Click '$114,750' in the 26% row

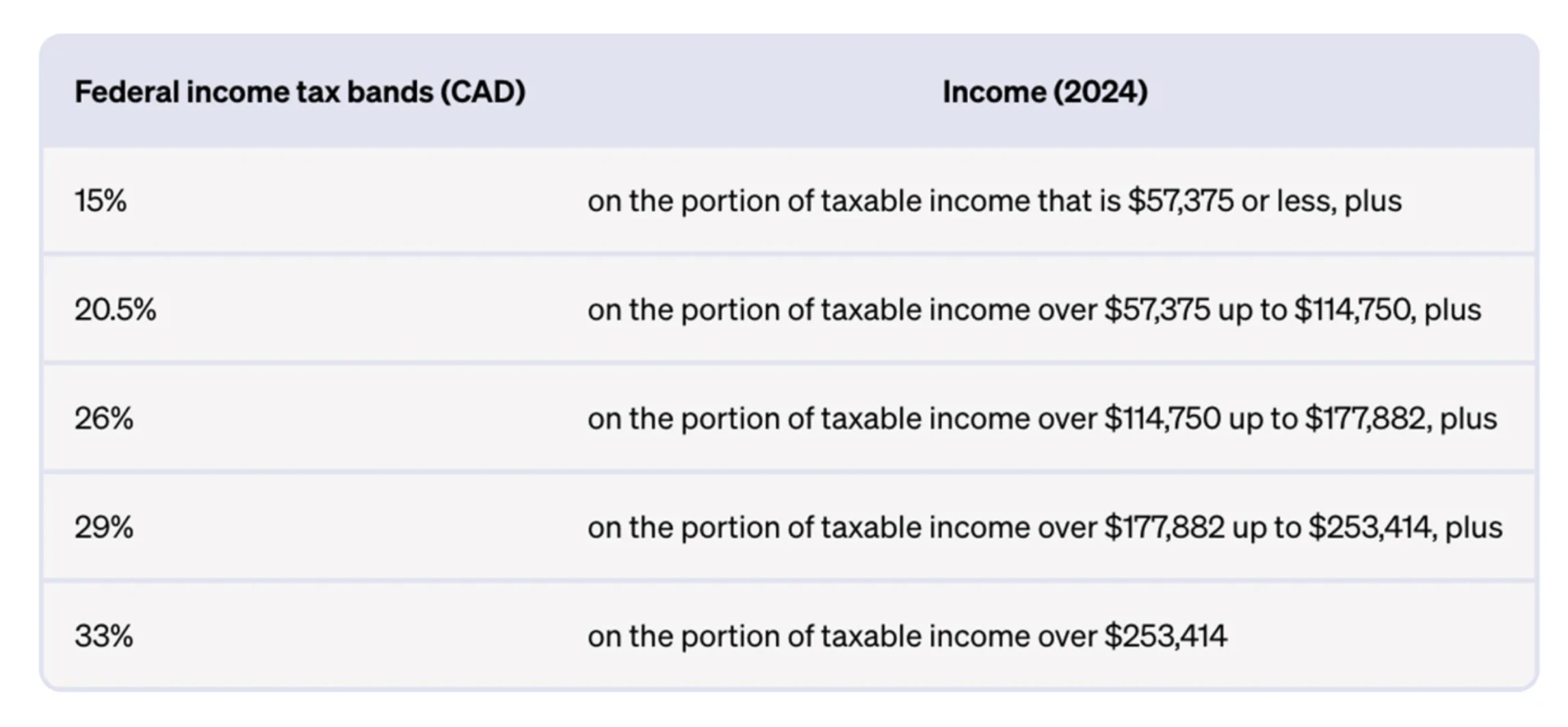coord(1162,418)
